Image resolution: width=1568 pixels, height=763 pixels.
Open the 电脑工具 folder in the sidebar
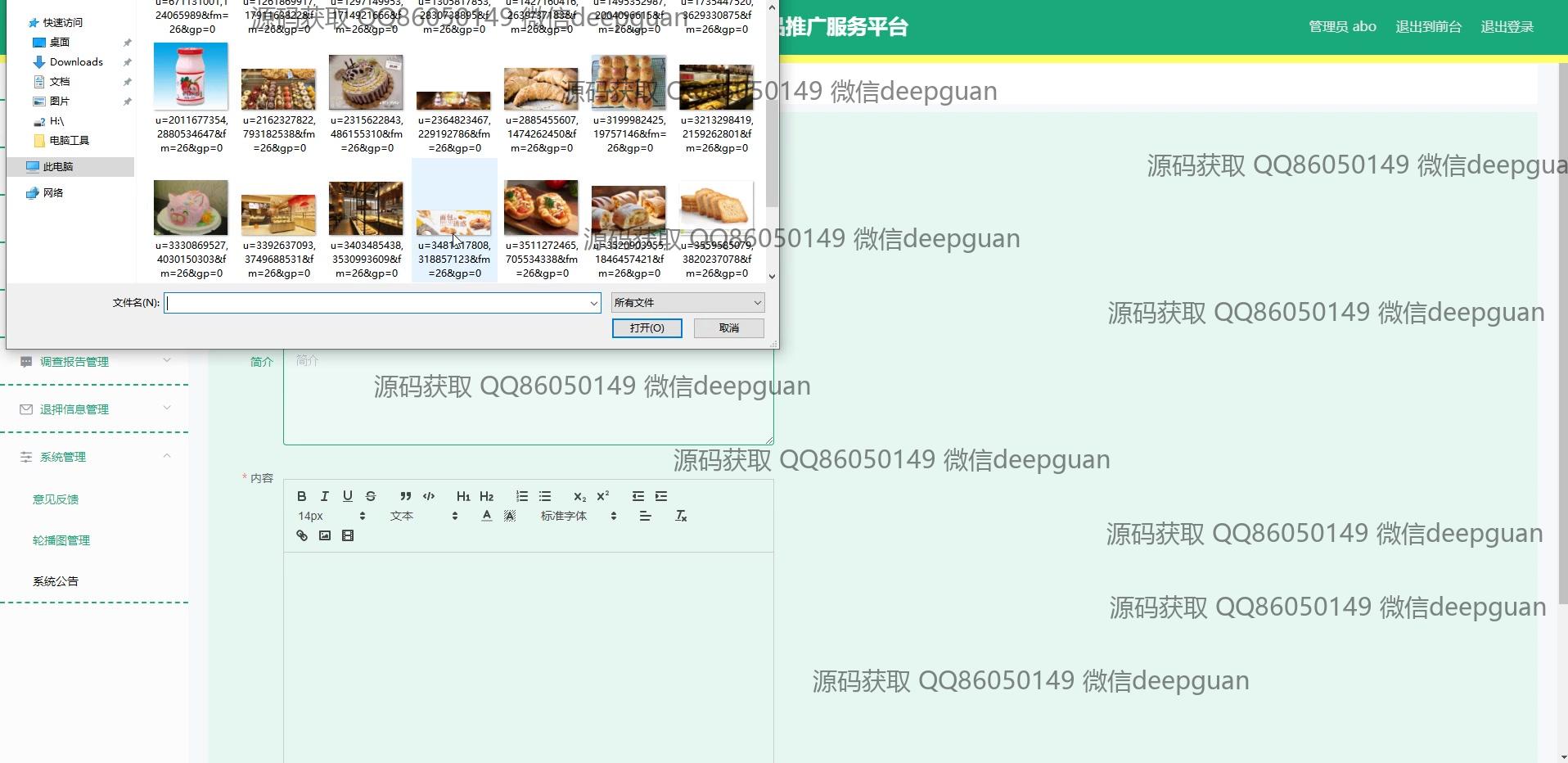(70, 140)
